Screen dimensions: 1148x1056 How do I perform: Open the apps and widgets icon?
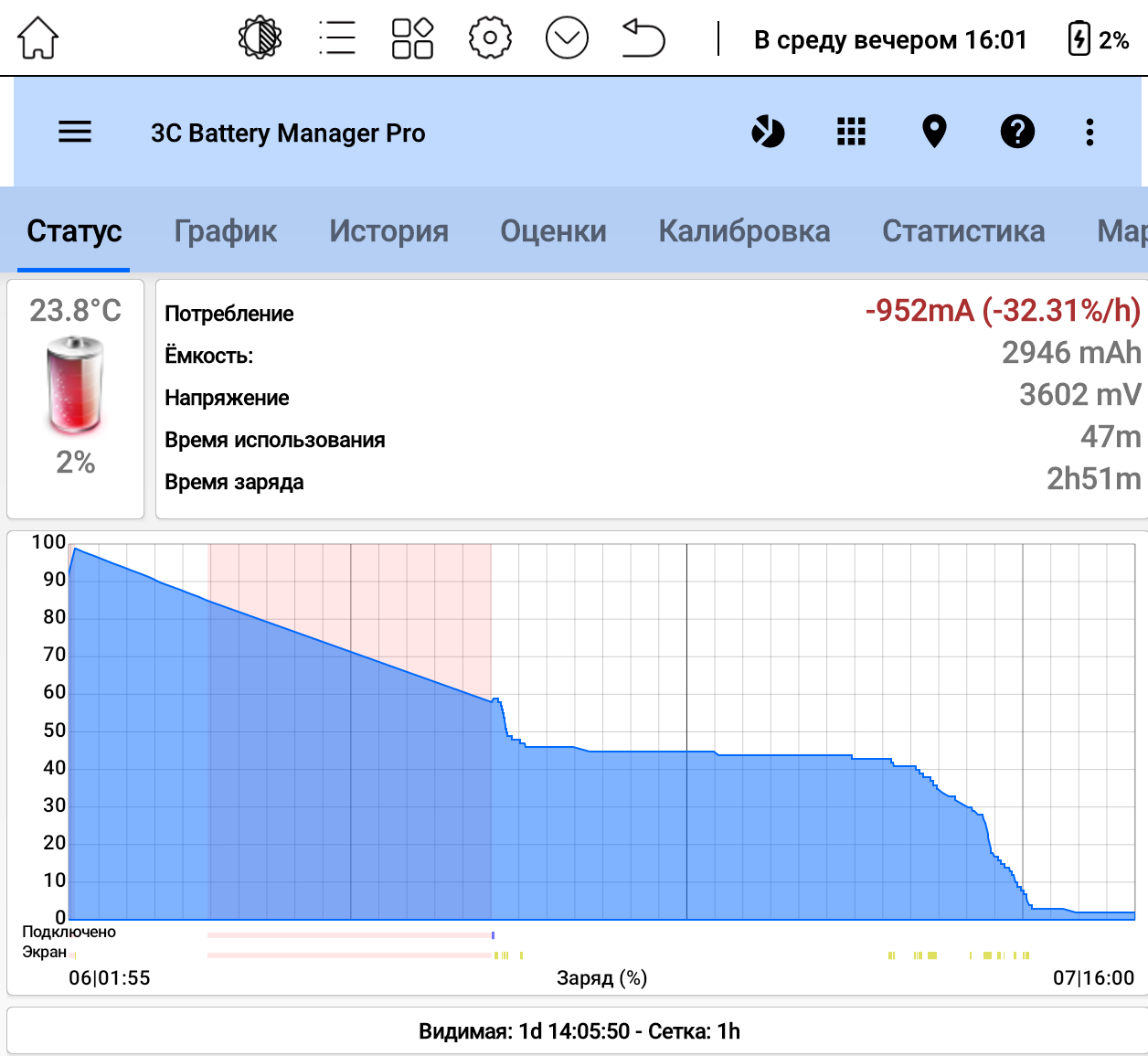pos(412,38)
